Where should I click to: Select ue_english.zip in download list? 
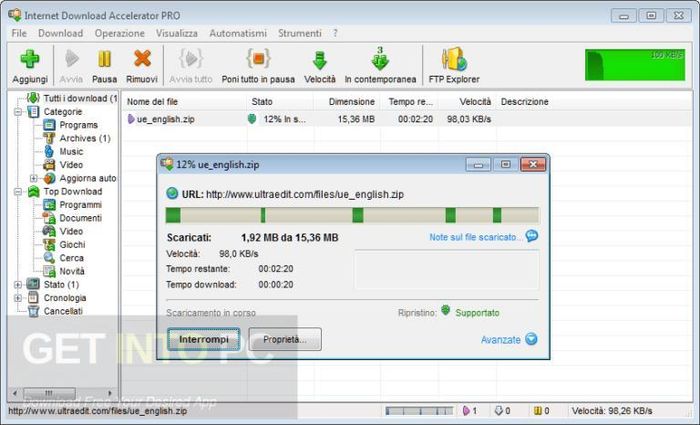pos(166,119)
